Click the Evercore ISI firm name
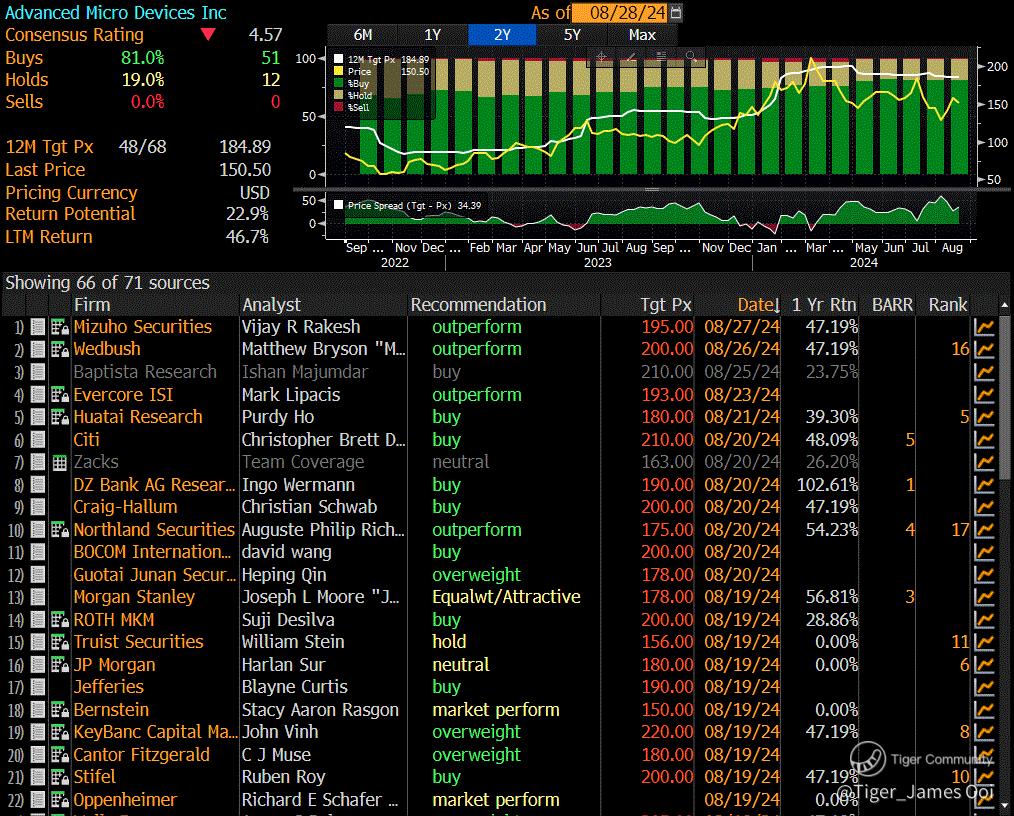1014x816 pixels. pos(123,395)
